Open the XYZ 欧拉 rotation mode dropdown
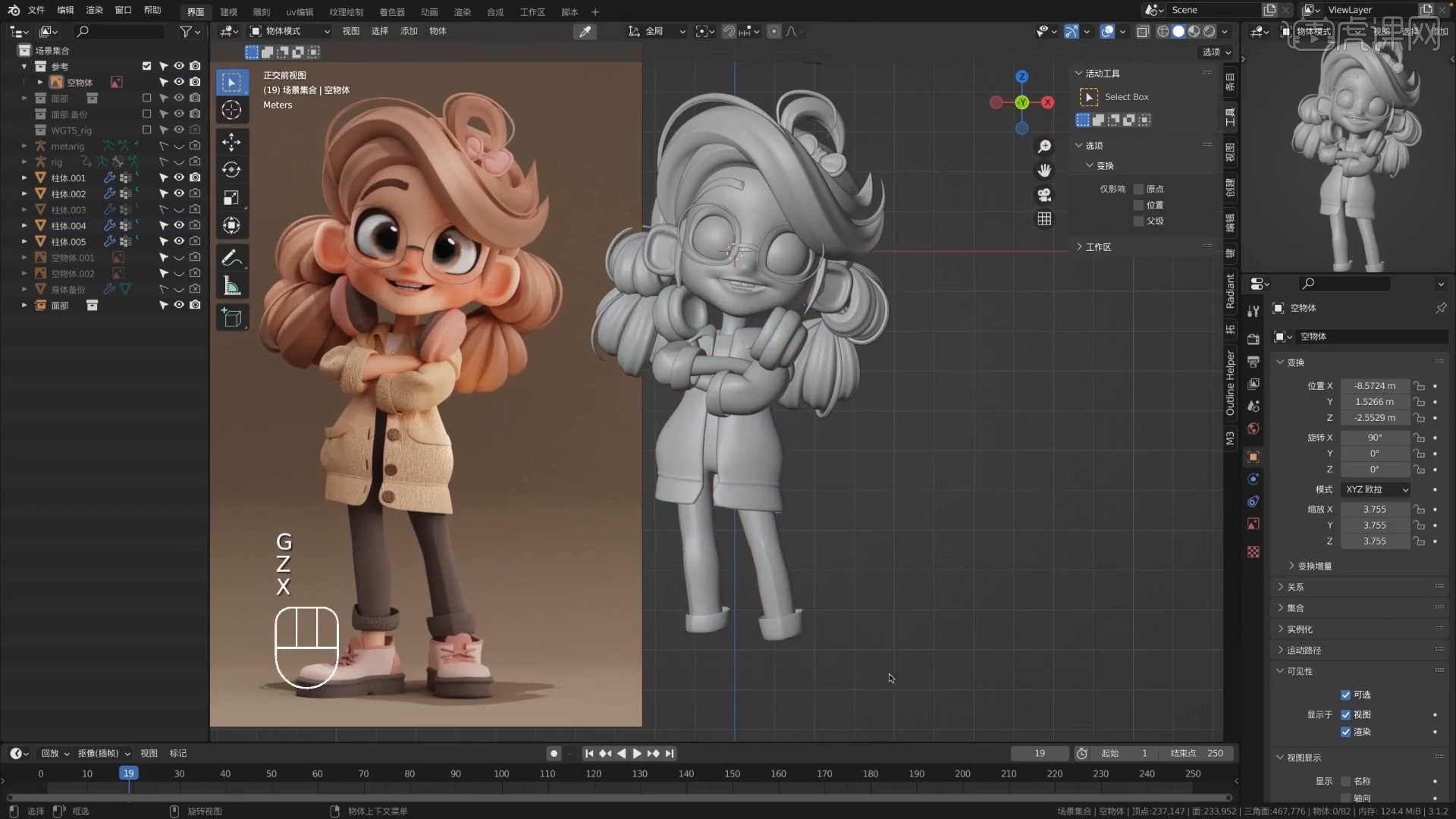 click(x=1376, y=489)
